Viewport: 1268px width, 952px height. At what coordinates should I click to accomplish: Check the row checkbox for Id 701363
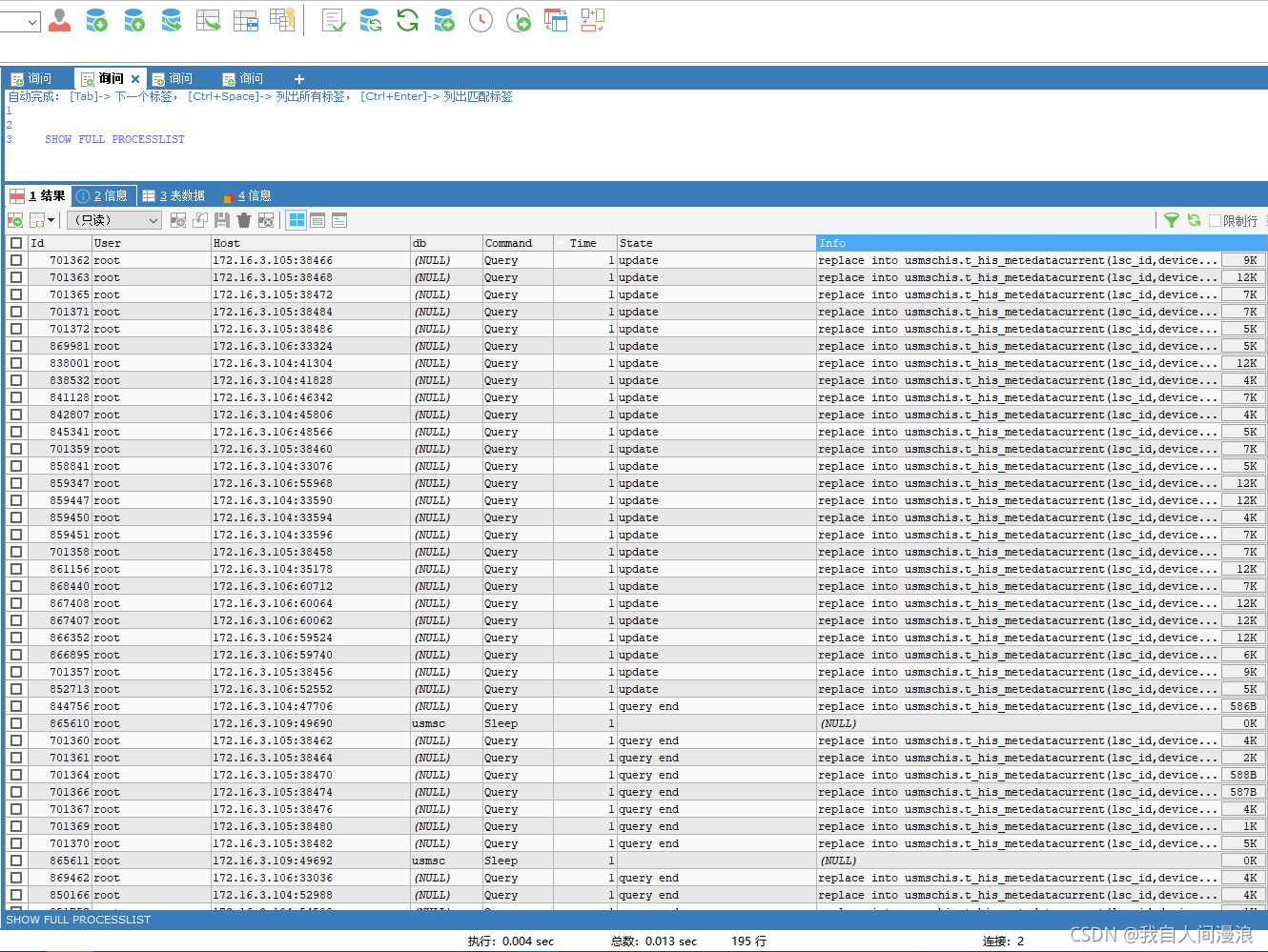click(16, 277)
